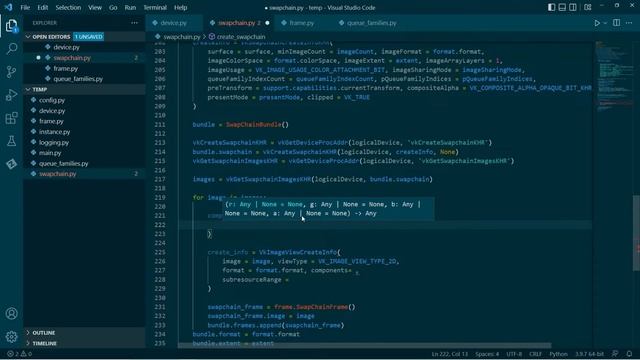Click the vertical editor scrollbar
640x360 pixels.
pyautogui.click(x=636, y=233)
